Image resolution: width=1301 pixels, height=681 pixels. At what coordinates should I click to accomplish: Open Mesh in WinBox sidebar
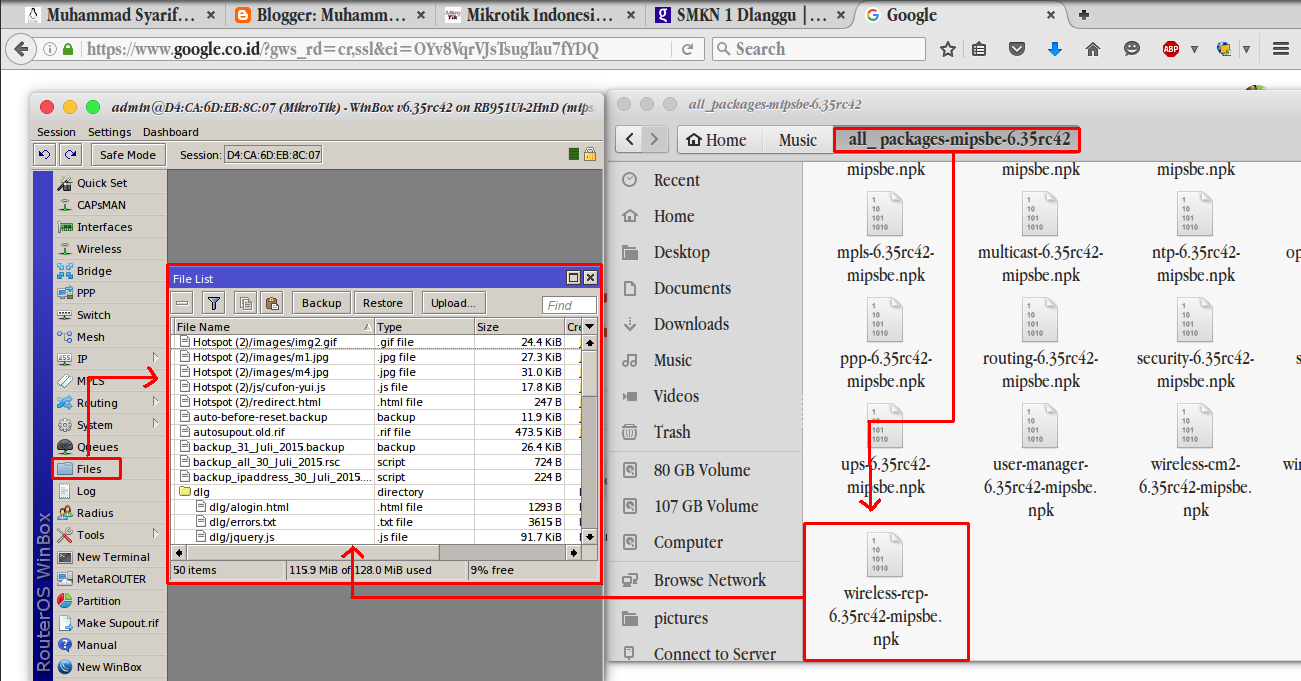pyautogui.click(x=90, y=337)
